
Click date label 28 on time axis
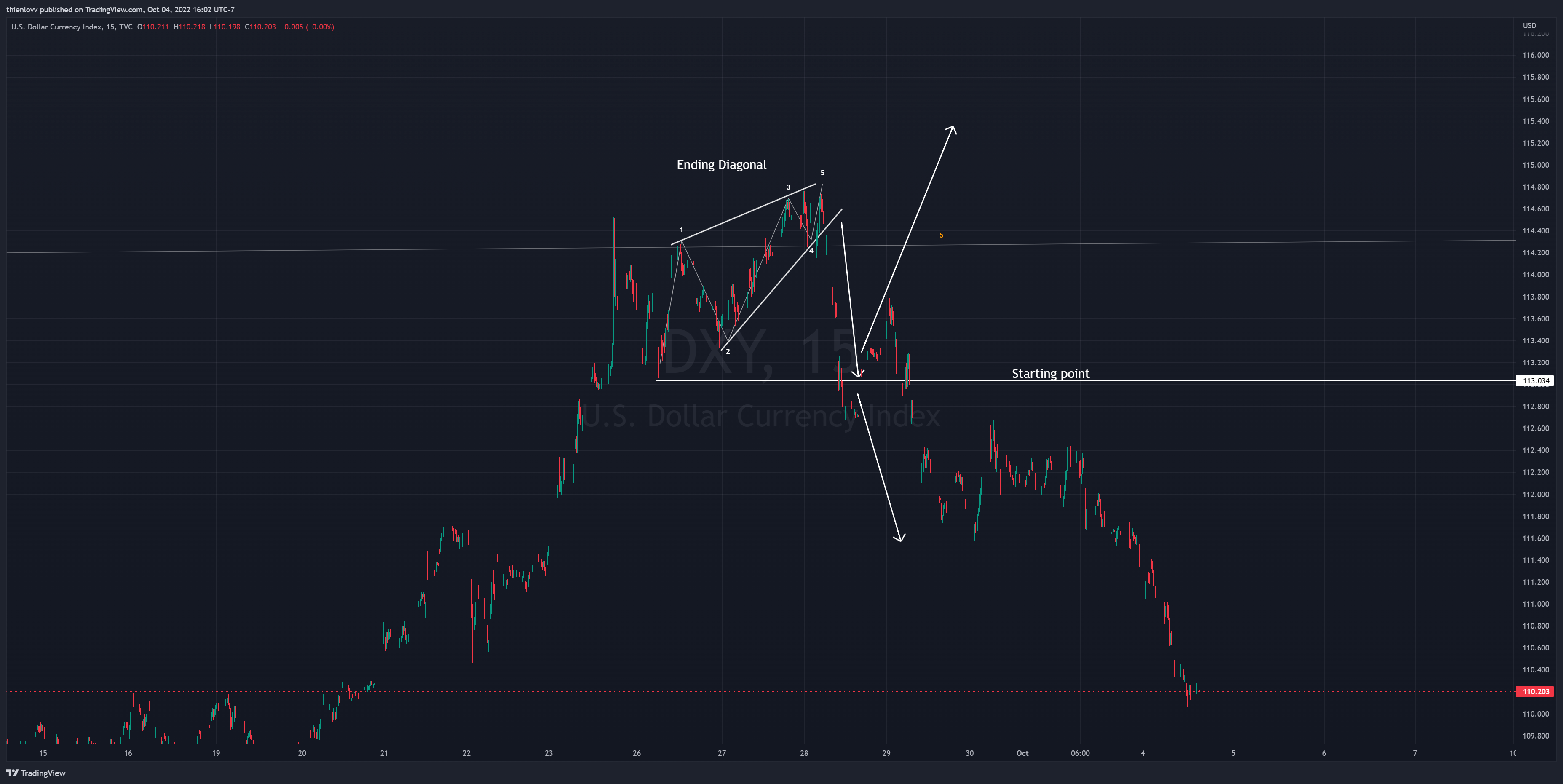coord(804,753)
